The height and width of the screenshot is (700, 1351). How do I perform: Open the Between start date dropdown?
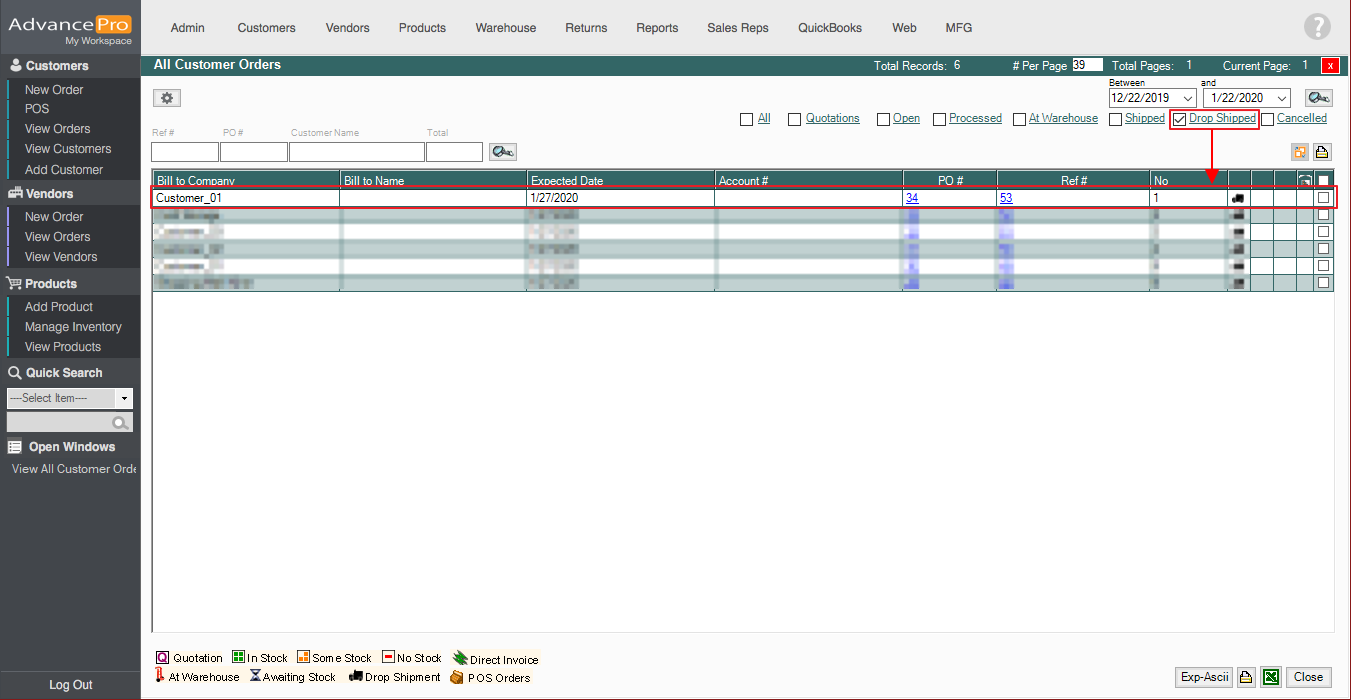[1187, 98]
